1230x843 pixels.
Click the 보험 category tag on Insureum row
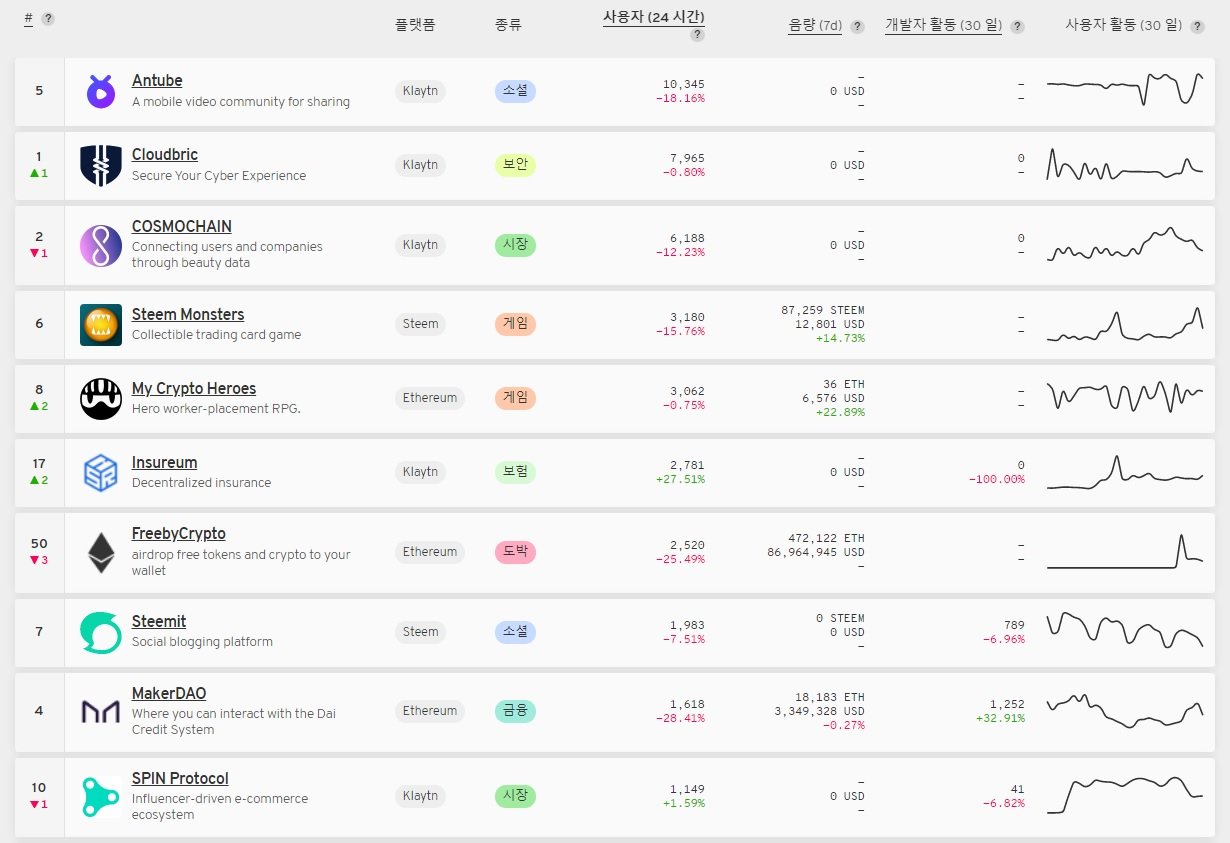[x=515, y=472]
